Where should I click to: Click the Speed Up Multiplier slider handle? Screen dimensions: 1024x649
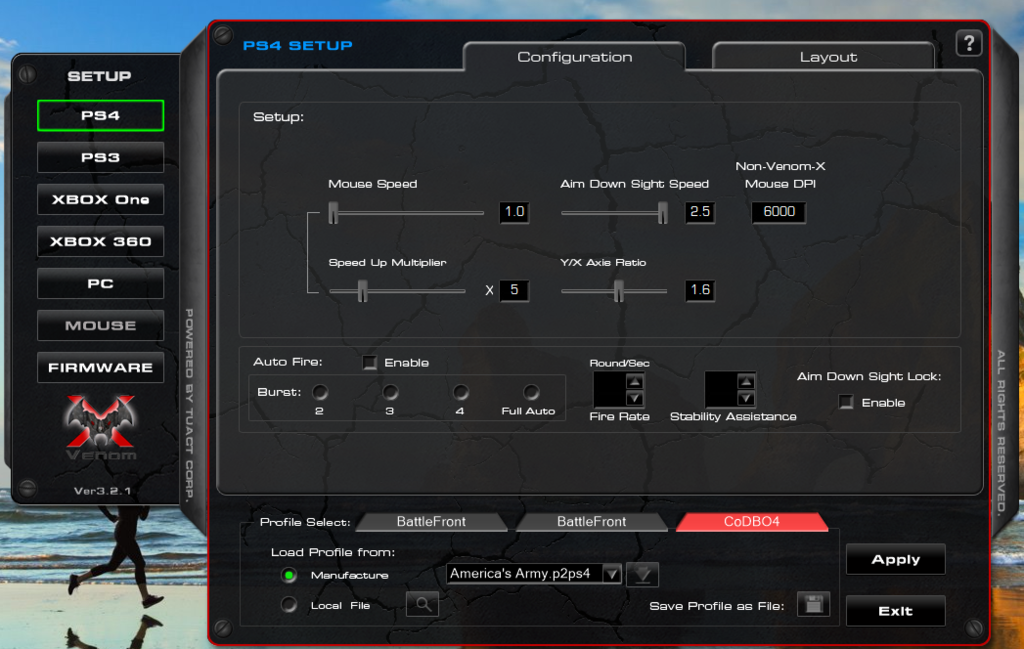click(362, 291)
